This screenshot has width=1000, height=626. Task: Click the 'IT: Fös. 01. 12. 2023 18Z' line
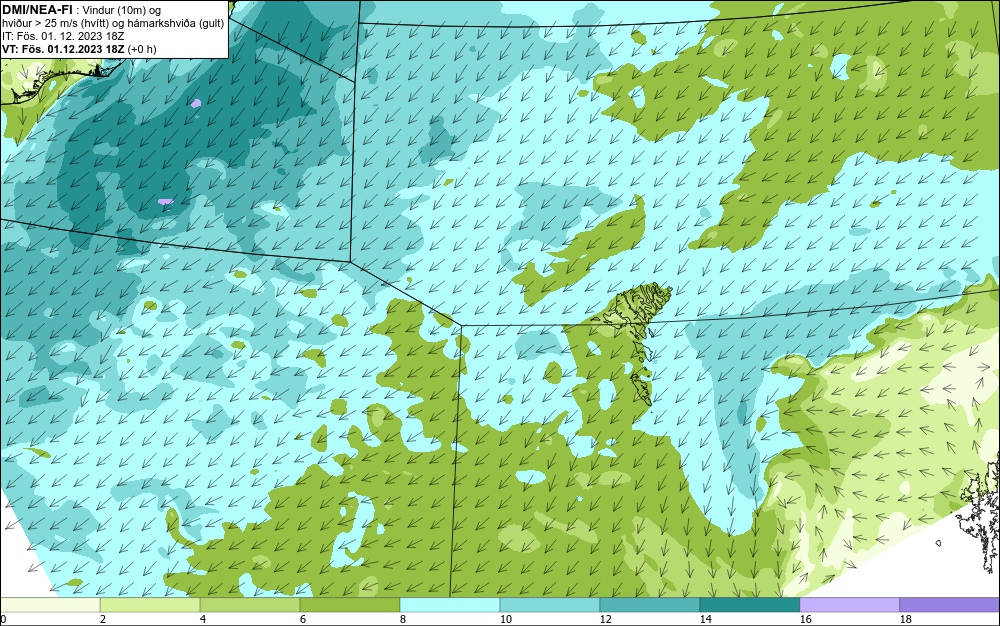(63, 36)
